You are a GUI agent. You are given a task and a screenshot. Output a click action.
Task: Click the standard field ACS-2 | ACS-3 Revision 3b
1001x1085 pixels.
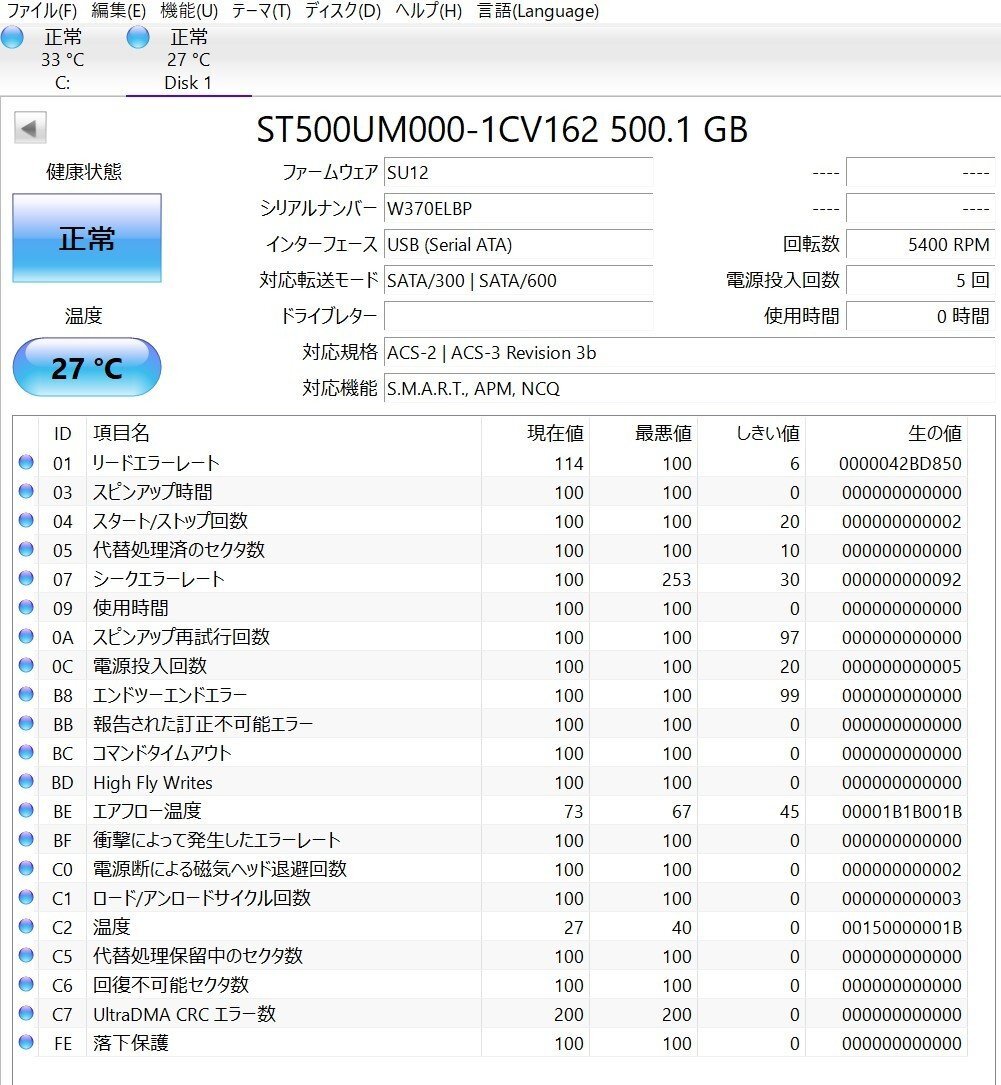[x=690, y=352]
